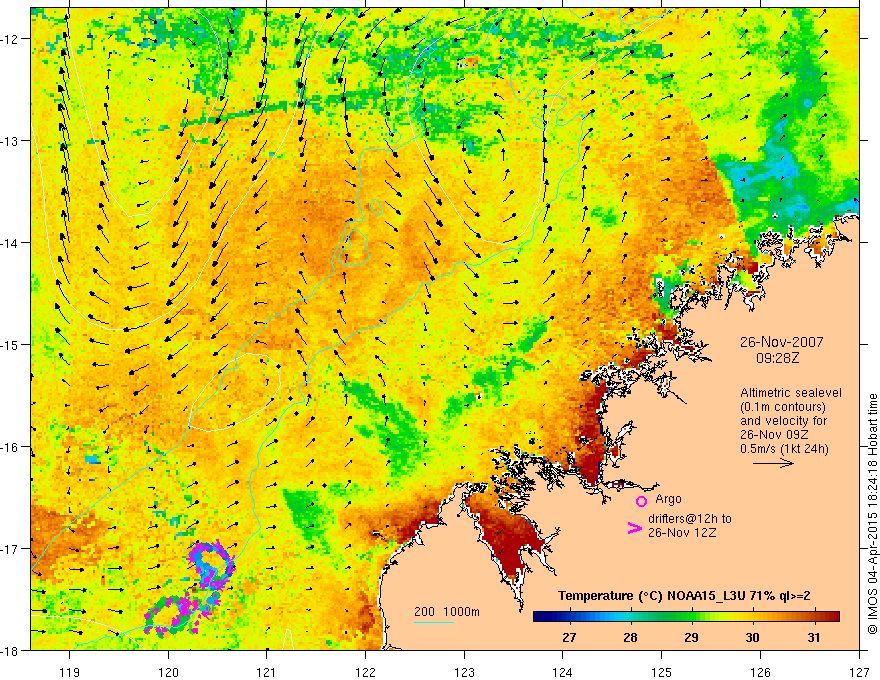Screen dimensions: 880x680
Task: Click the 120 longitude axis label
Action: pos(168,672)
